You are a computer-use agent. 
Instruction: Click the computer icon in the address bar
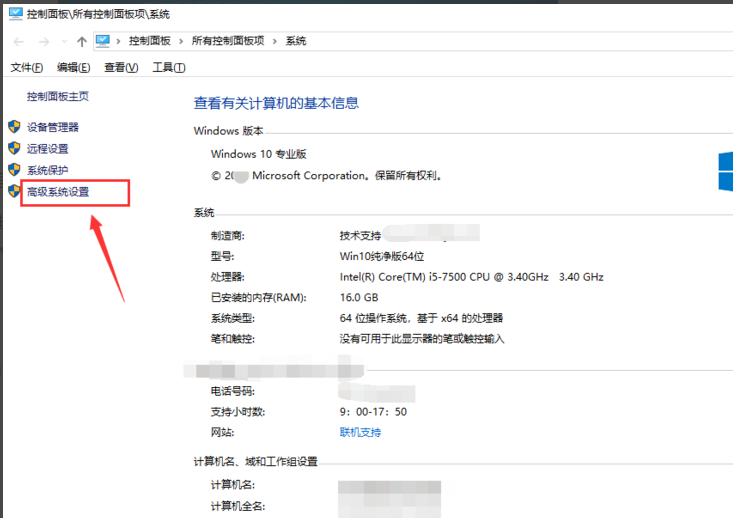point(103,41)
